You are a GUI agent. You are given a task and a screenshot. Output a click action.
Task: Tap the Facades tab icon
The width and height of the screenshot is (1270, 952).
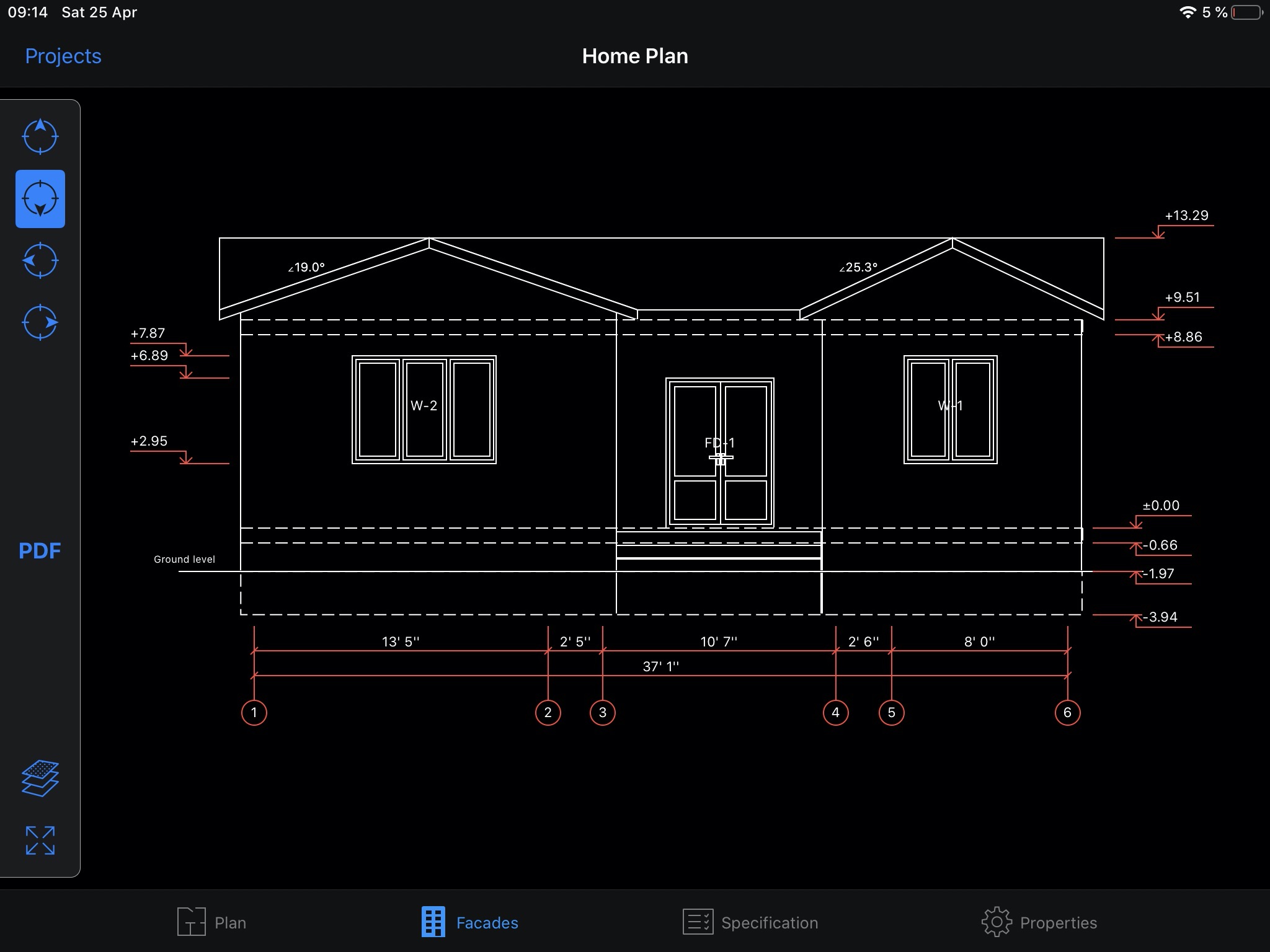(433, 922)
